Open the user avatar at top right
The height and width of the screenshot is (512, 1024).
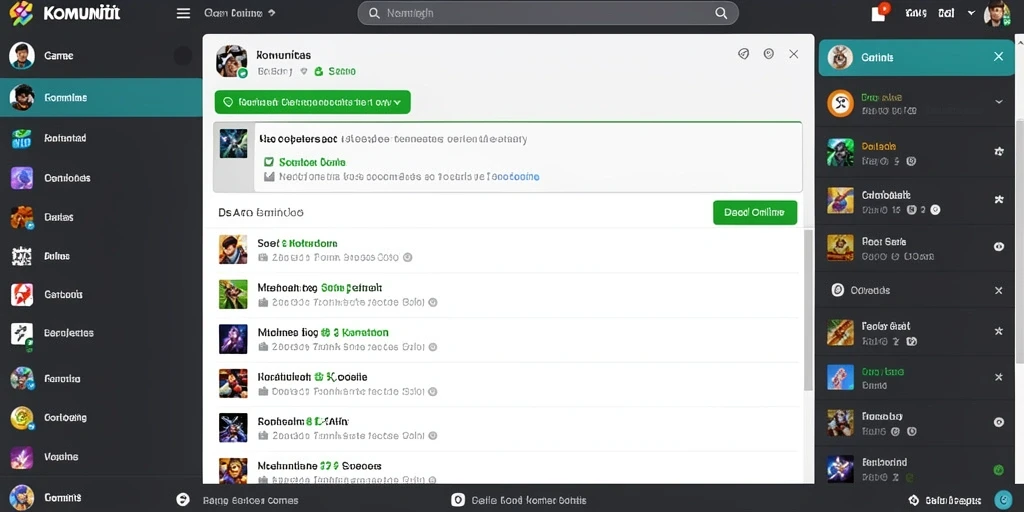(997, 13)
